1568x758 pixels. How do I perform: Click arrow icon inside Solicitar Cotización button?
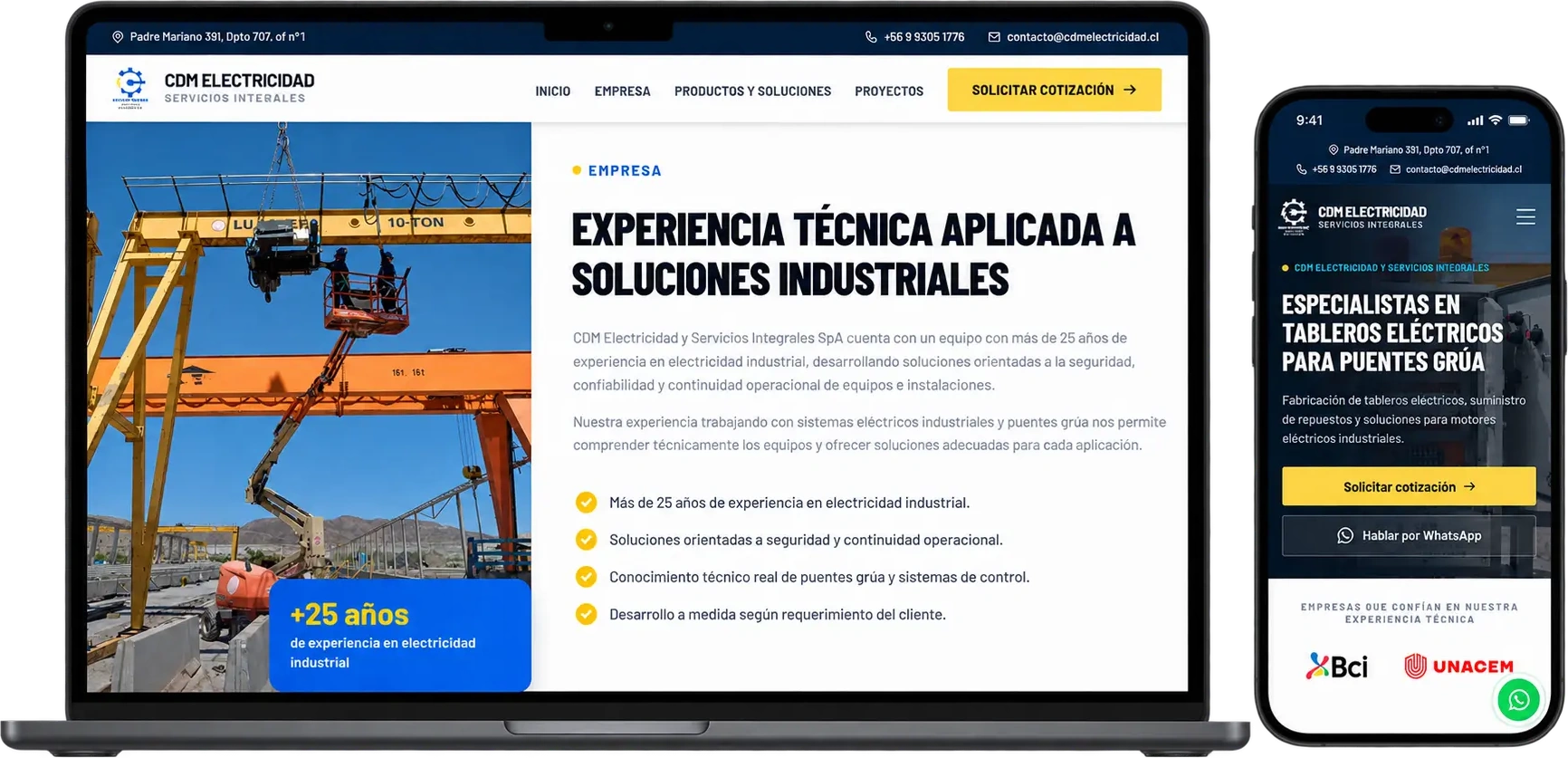[x=1130, y=90]
